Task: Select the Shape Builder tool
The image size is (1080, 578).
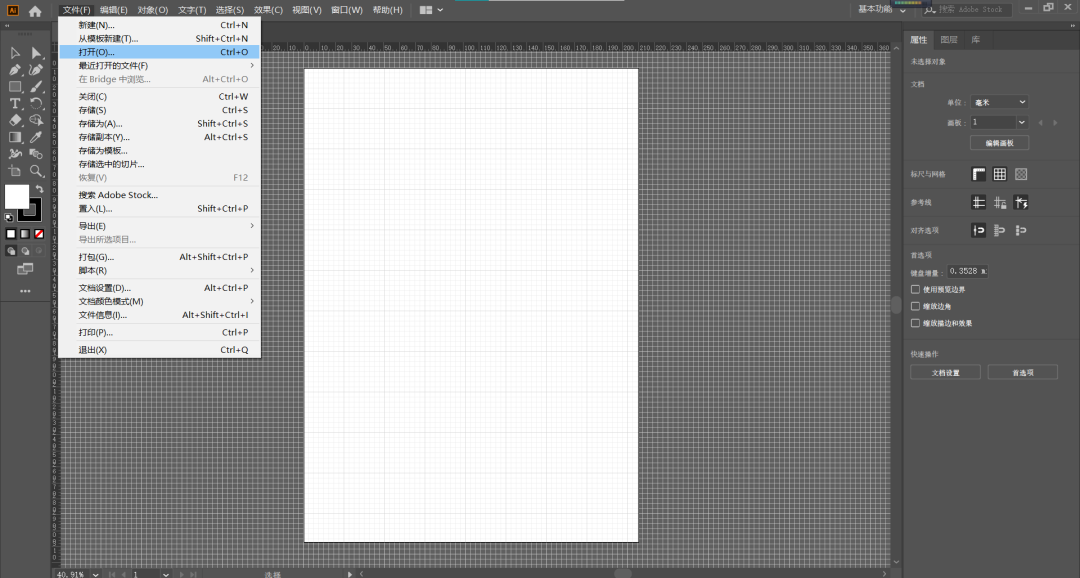Action: pyautogui.click(x=36, y=120)
